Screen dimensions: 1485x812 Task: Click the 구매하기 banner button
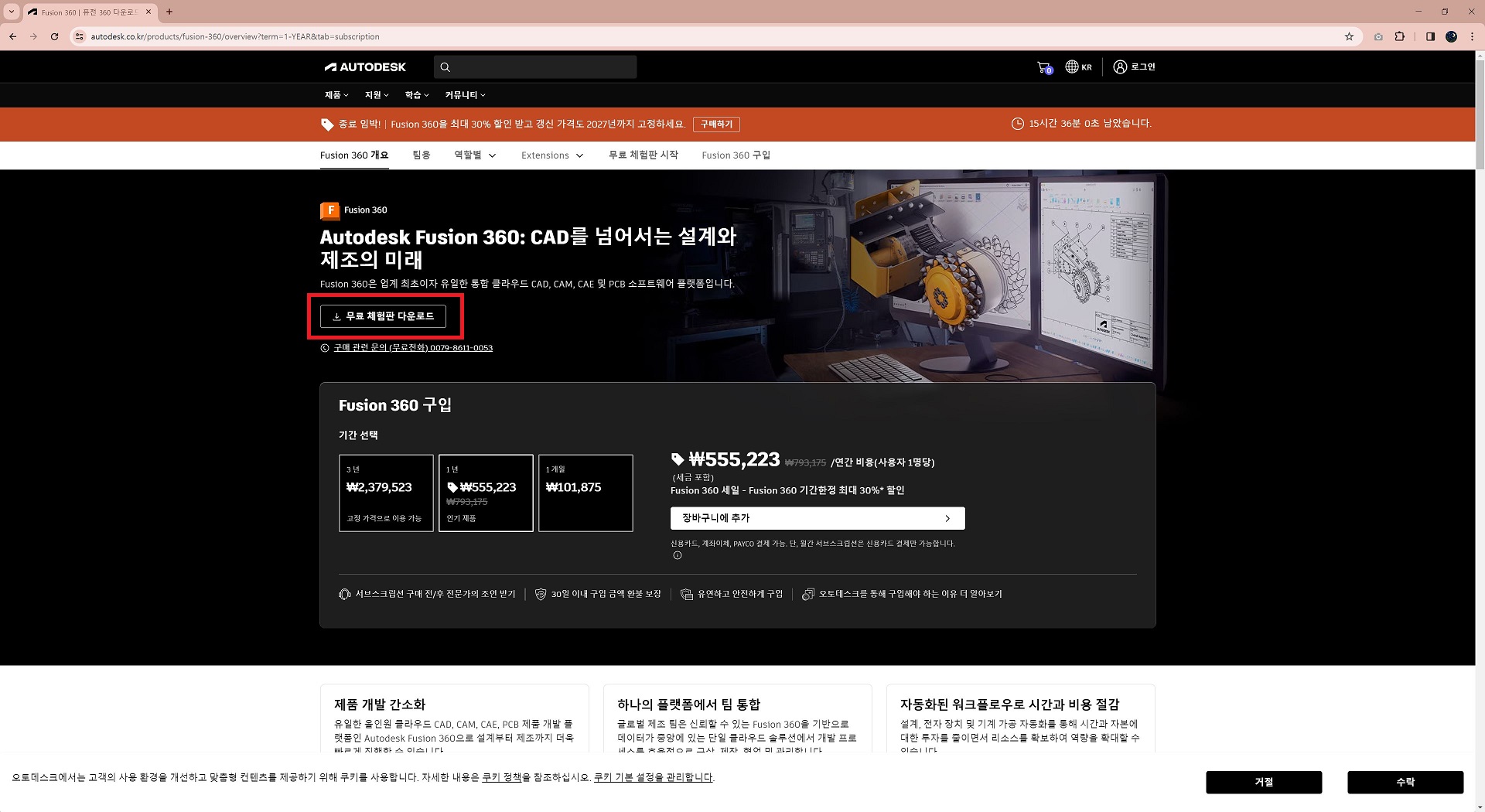pyautogui.click(x=716, y=125)
